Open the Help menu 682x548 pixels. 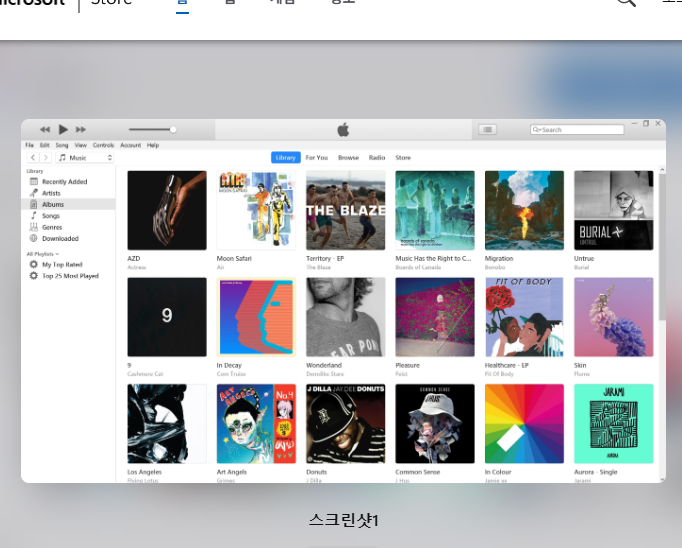point(153,145)
